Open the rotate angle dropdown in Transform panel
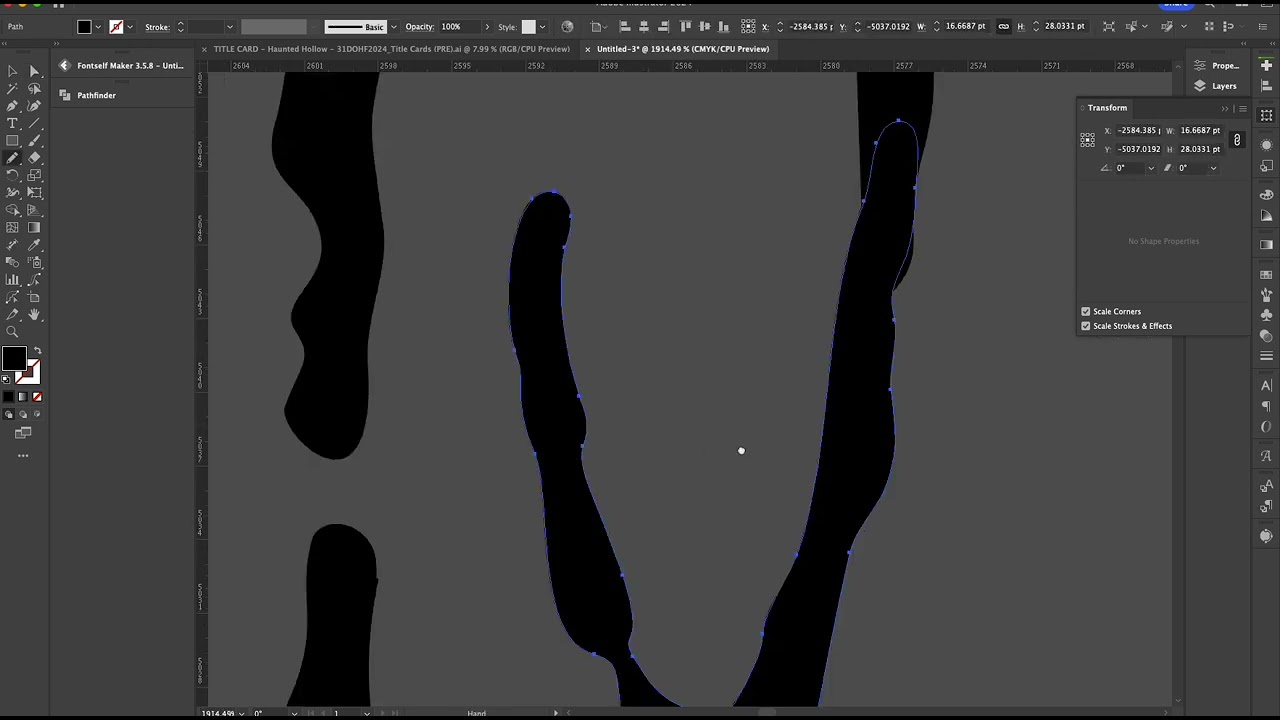 [1150, 168]
